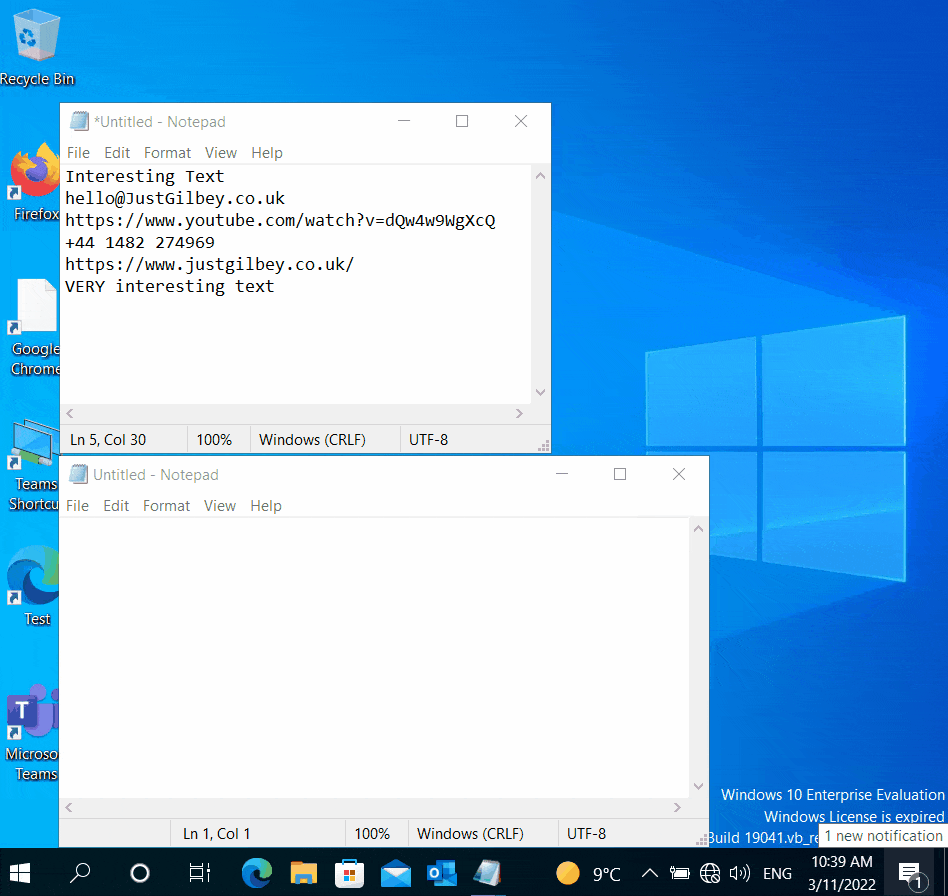948x896 pixels.
Task: Open the Windows Start menu
Action: pyautogui.click(x=20, y=872)
